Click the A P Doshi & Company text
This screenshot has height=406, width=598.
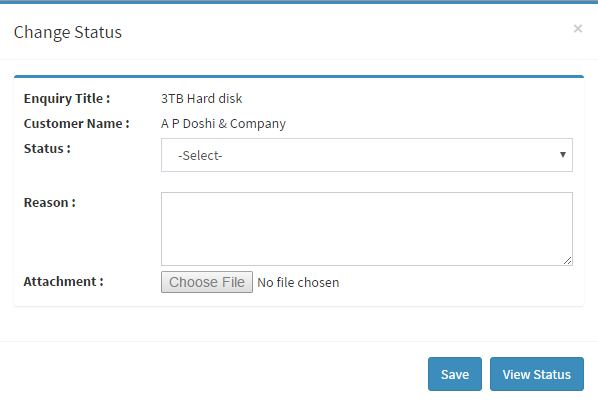tap(223, 124)
